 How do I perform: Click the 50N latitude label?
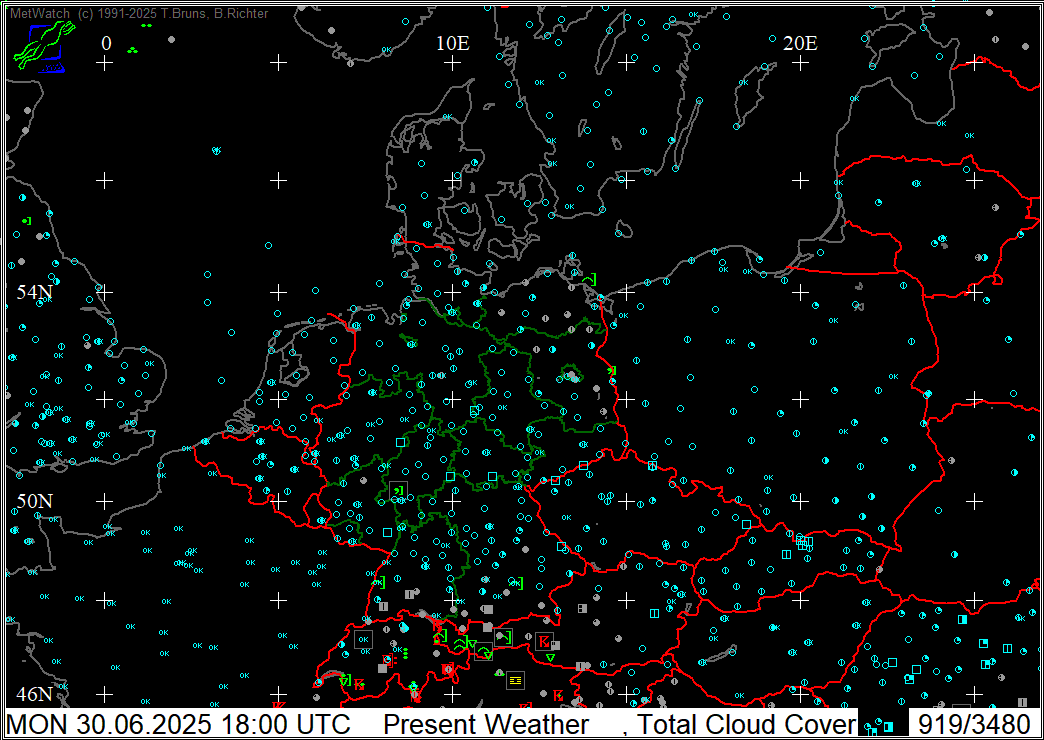[35, 501]
